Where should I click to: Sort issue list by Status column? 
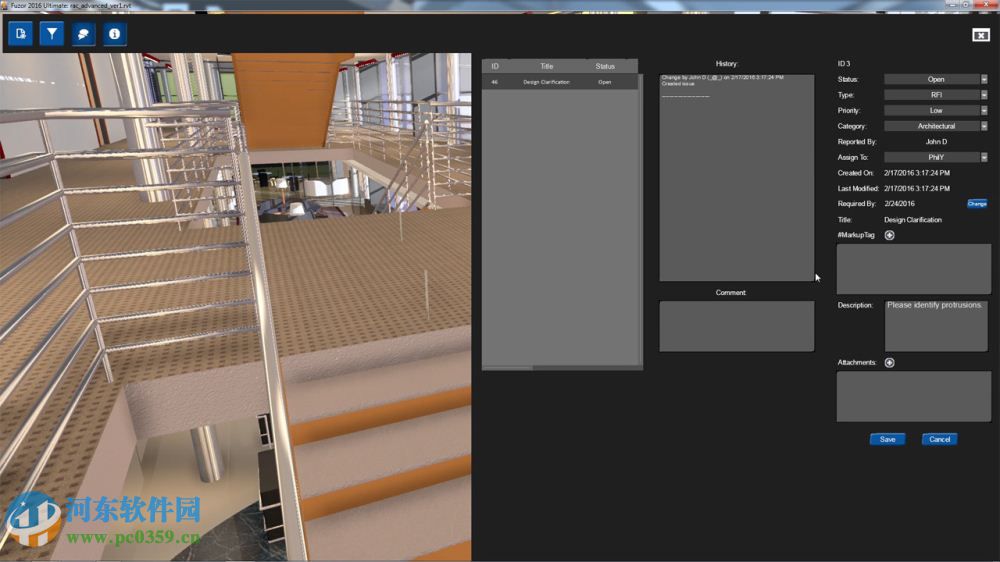pos(605,66)
